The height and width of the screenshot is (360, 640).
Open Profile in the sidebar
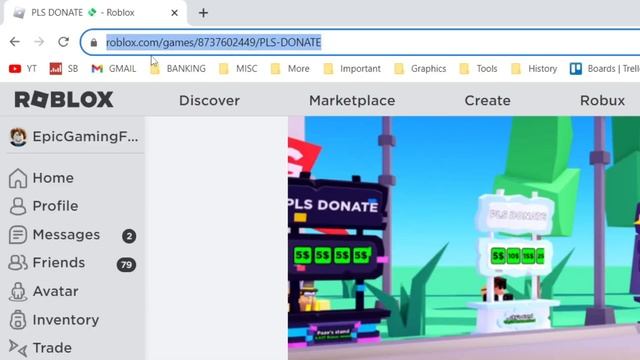56,206
